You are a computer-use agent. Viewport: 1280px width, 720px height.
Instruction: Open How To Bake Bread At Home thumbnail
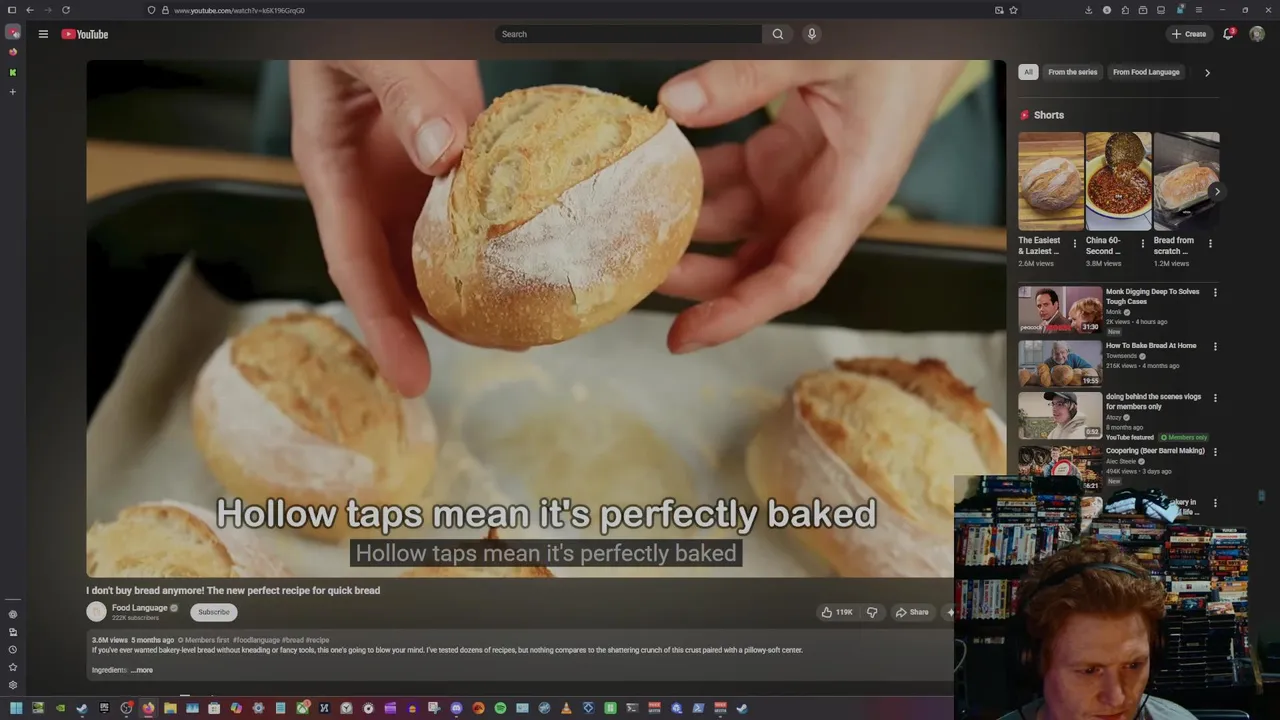tap(1060, 364)
